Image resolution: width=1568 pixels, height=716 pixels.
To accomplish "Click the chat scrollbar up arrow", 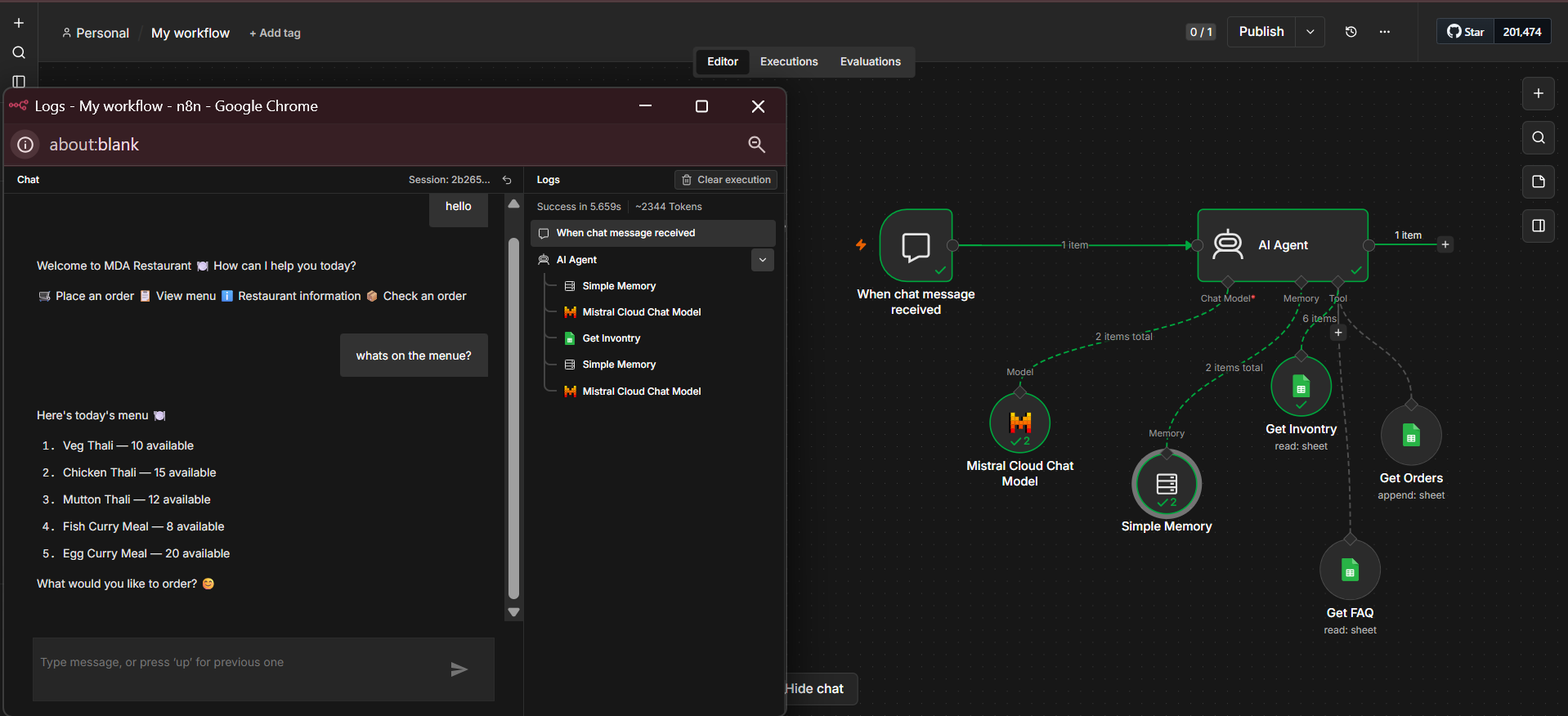I will point(513,204).
